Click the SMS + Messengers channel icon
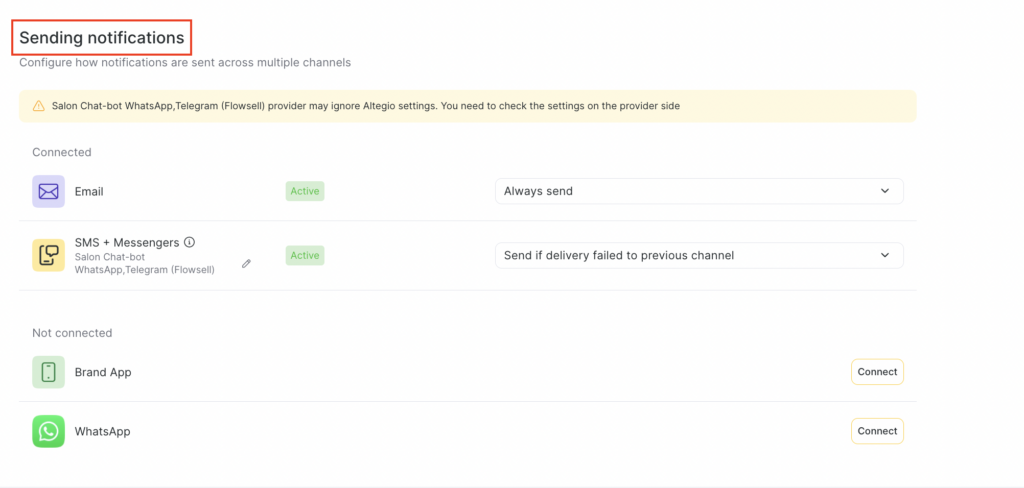 pyautogui.click(x=48, y=256)
